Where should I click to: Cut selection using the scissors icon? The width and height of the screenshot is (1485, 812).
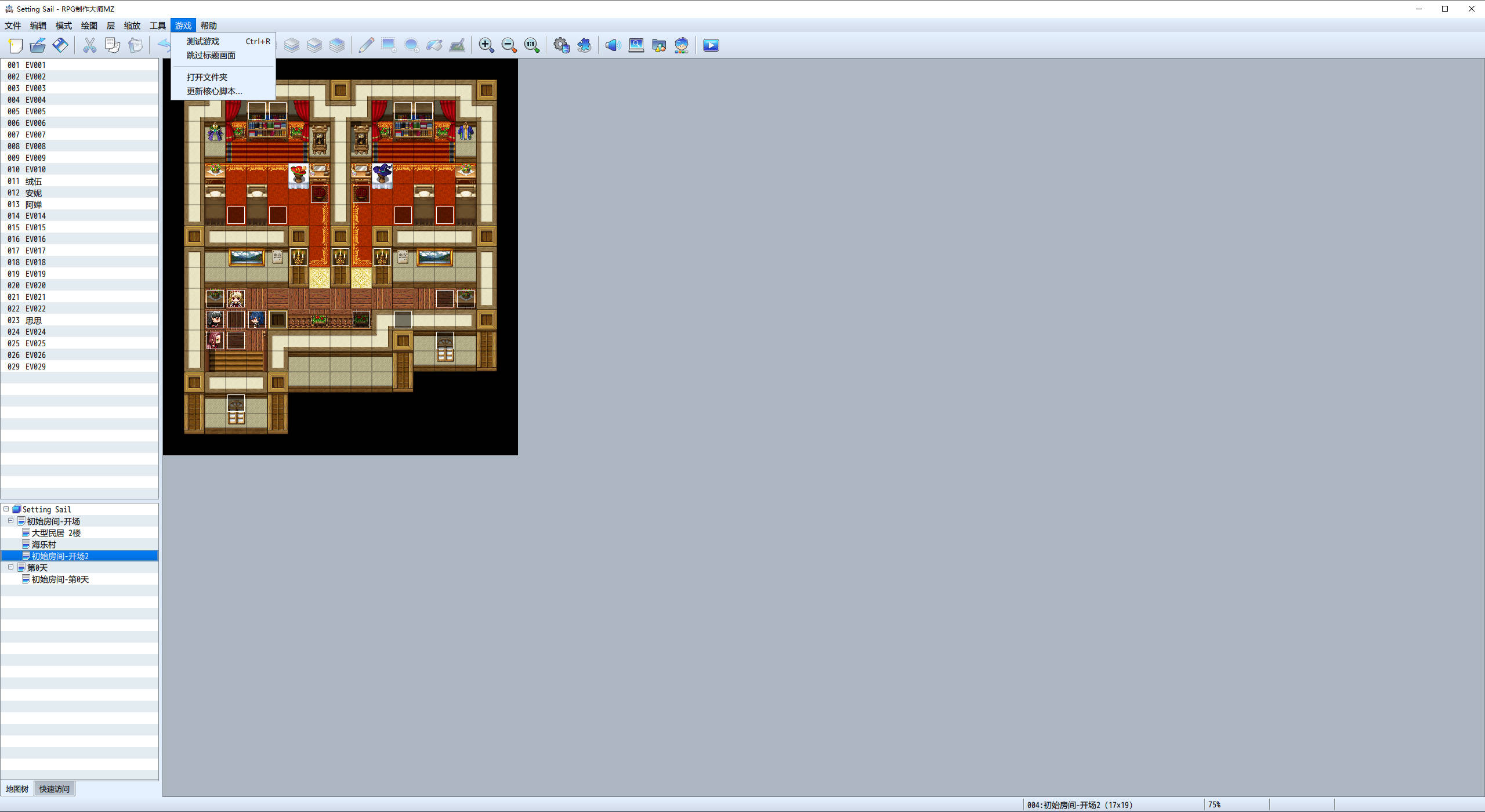click(90, 45)
